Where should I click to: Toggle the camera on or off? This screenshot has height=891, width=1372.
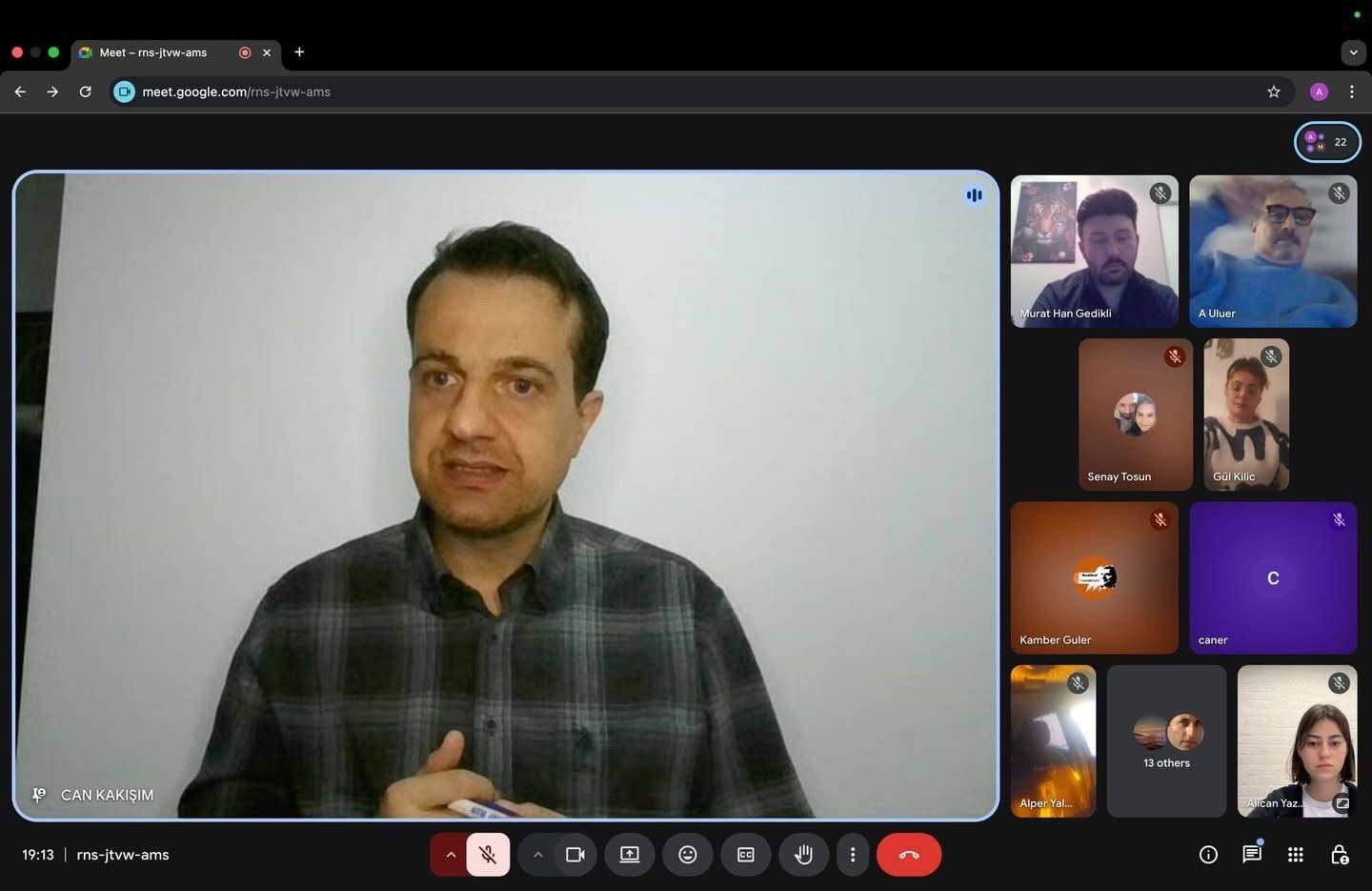pos(575,855)
